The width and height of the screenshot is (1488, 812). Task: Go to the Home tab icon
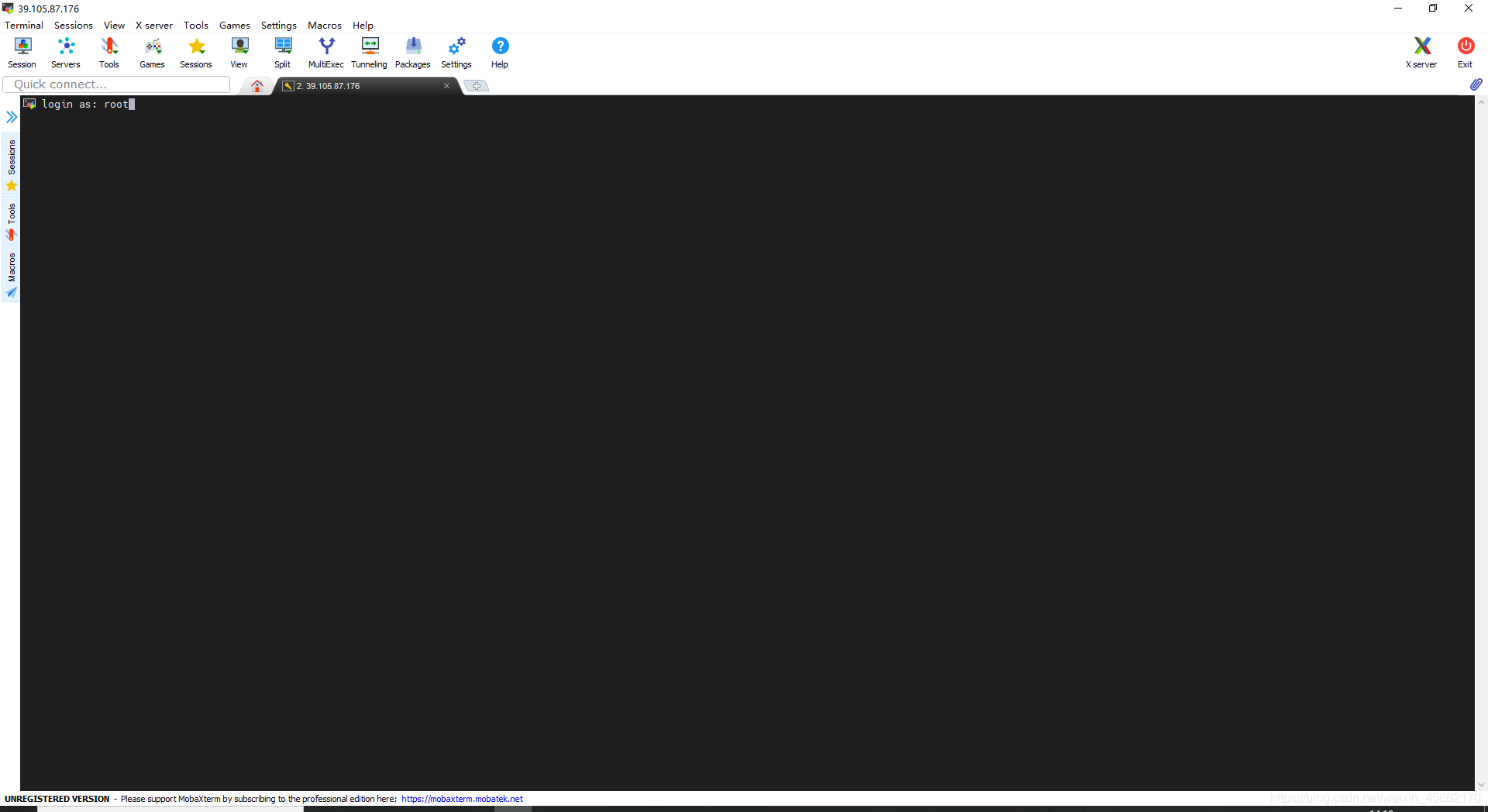[x=257, y=86]
